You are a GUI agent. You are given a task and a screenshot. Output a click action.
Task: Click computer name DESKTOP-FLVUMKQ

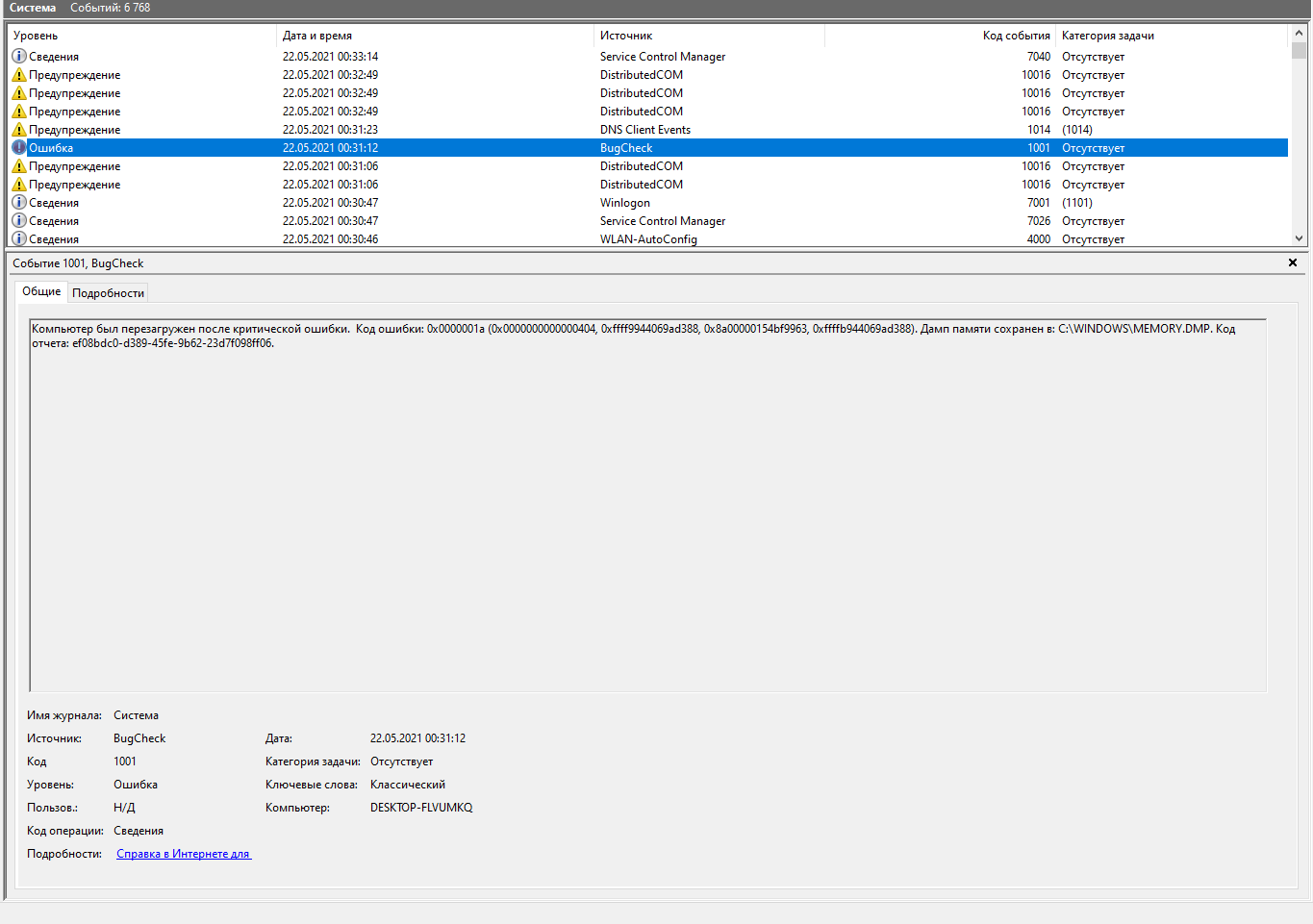click(421, 808)
